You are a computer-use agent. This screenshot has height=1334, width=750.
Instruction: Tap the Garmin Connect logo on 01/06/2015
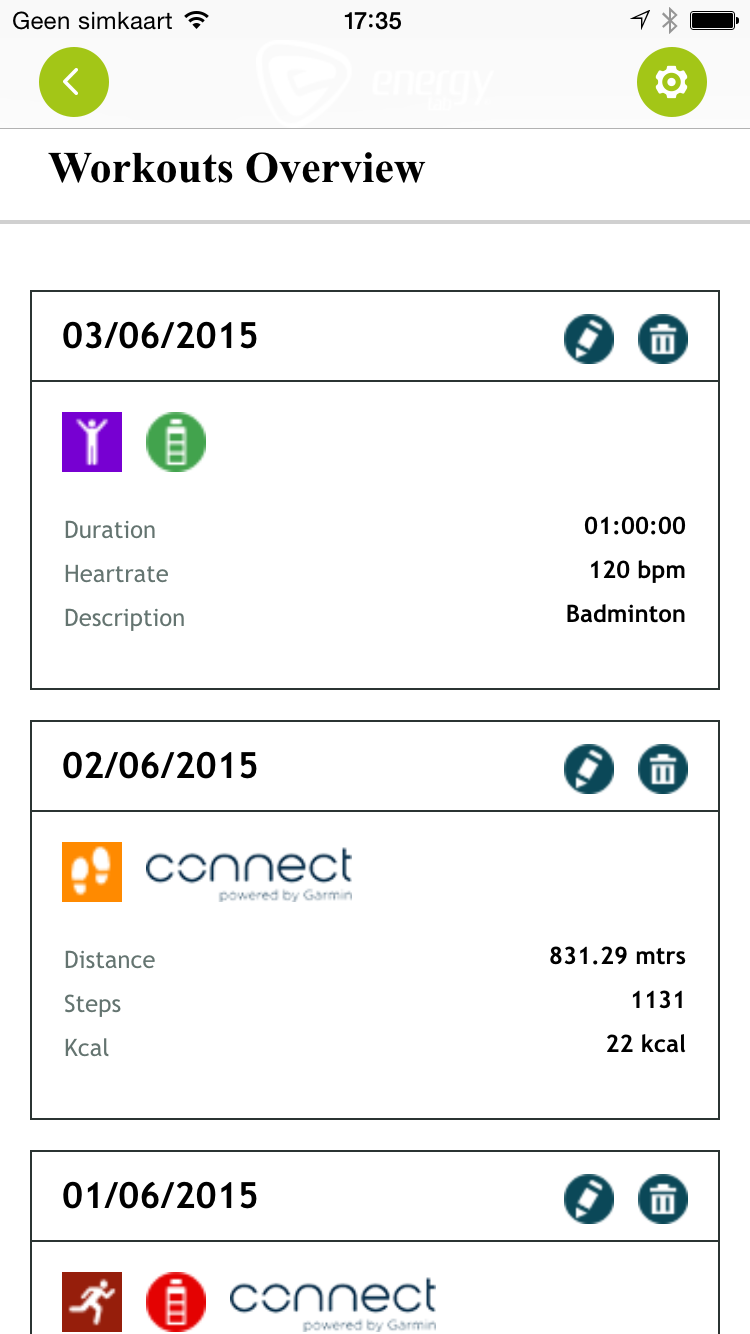point(333,1303)
